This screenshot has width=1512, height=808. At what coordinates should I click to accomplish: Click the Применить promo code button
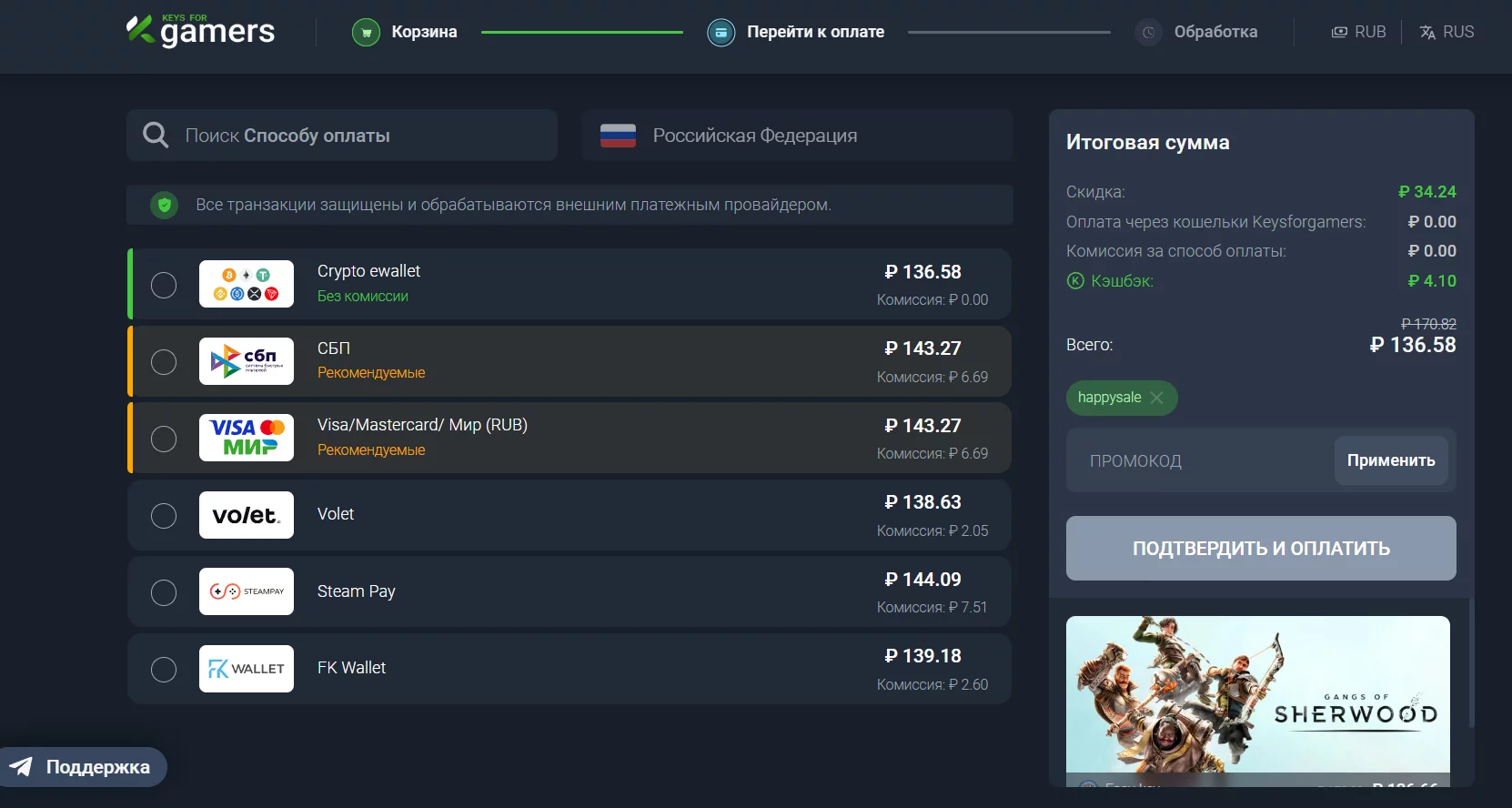click(x=1391, y=460)
